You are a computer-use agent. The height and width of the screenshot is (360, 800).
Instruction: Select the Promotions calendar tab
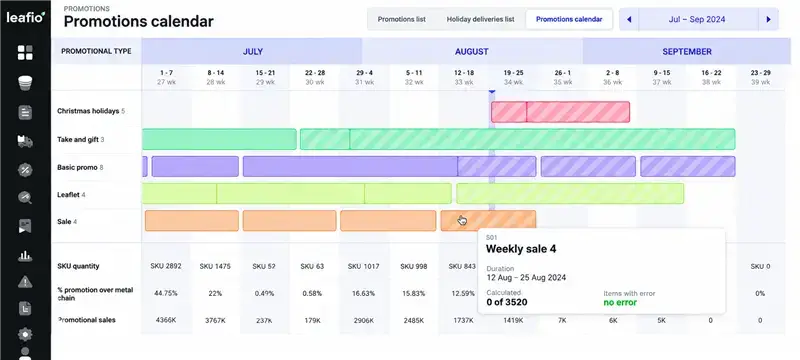pyautogui.click(x=569, y=19)
